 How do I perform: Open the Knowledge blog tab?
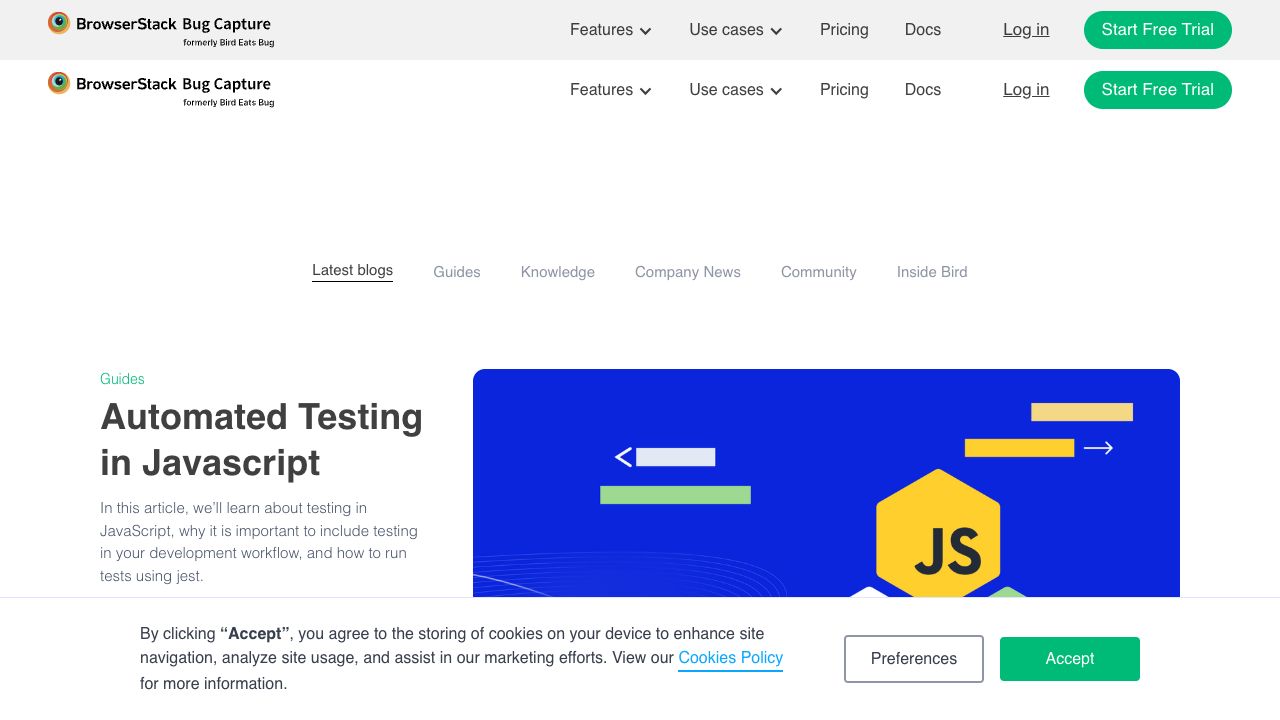click(557, 272)
